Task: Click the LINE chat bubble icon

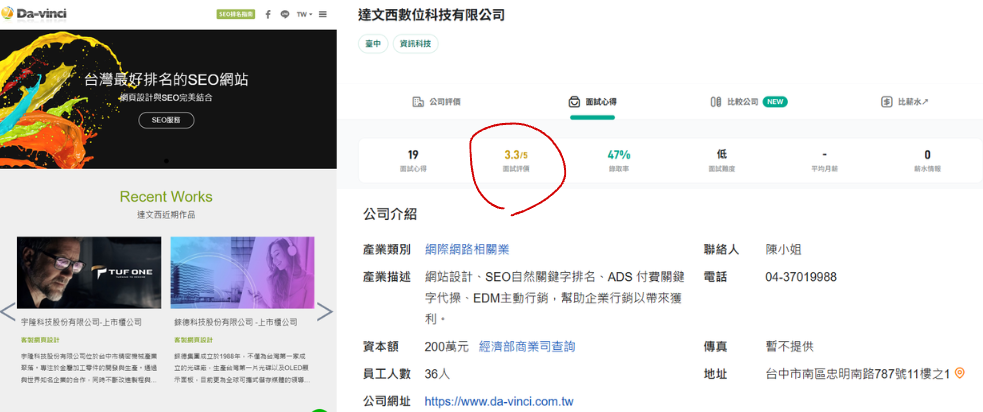Action: coord(285,14)
